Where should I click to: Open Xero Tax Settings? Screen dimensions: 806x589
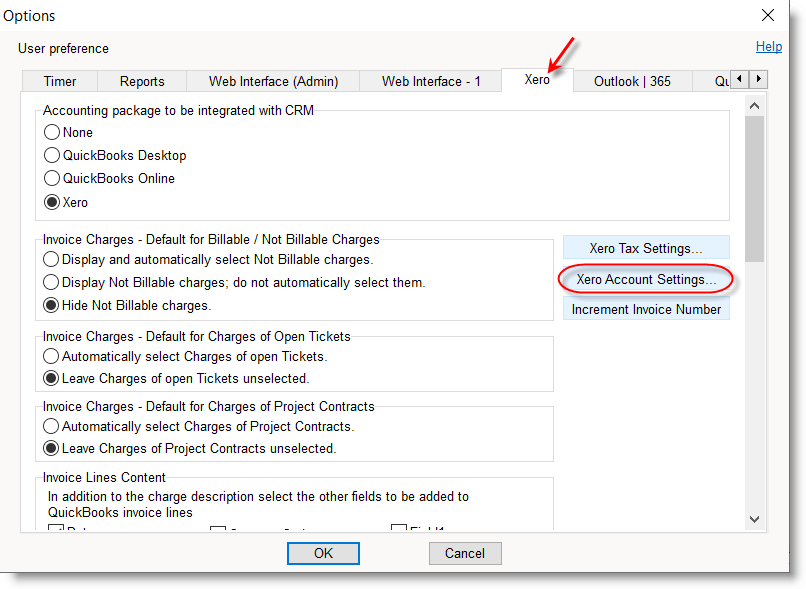645,247
